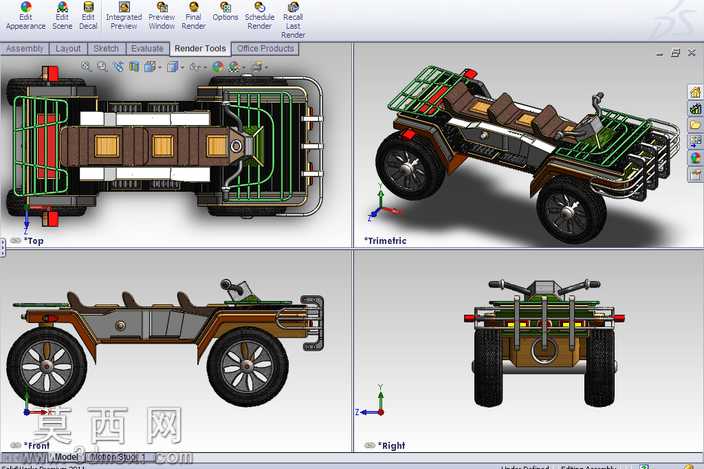
Task: Click the View Settings icon
Action: pos(257,67)
